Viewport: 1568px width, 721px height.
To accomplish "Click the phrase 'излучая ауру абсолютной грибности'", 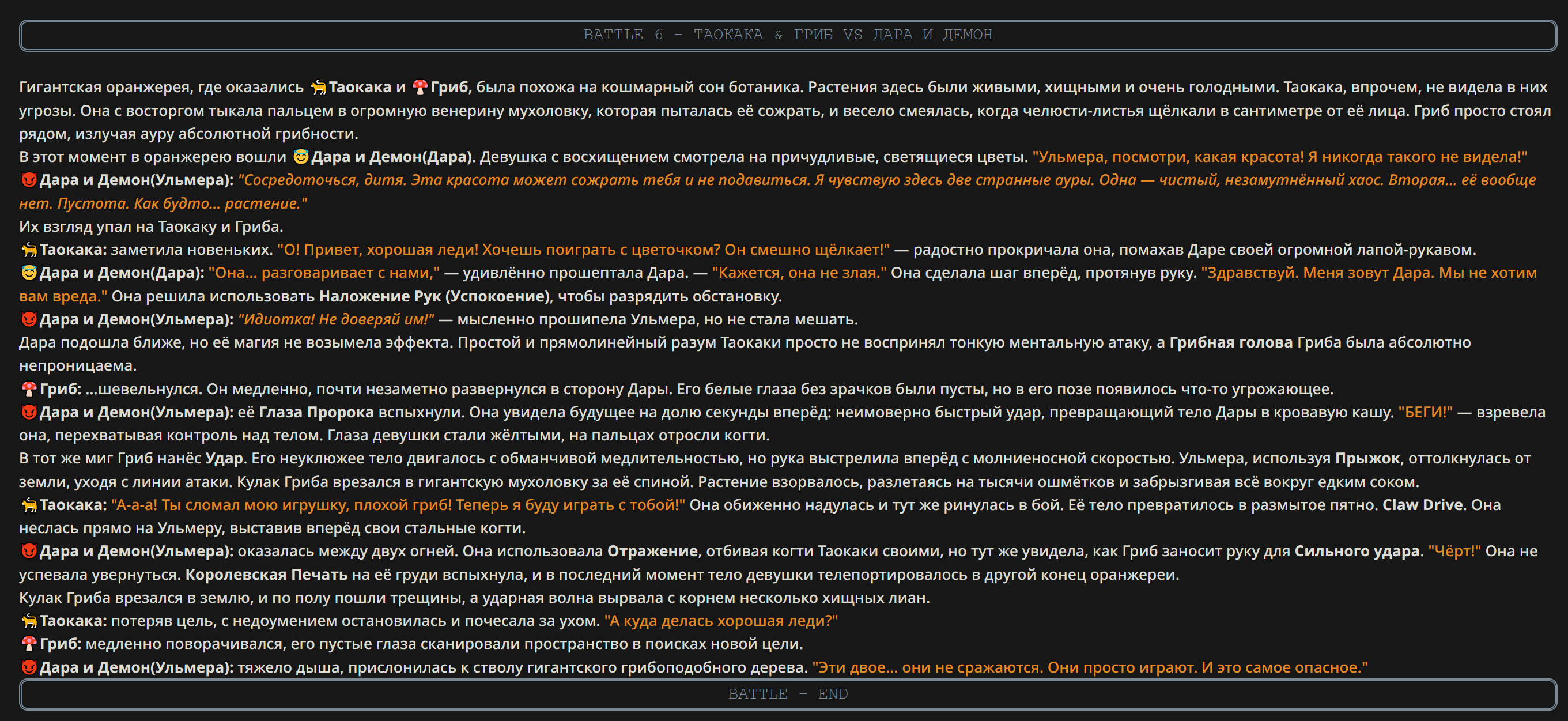I will point(216,134).
